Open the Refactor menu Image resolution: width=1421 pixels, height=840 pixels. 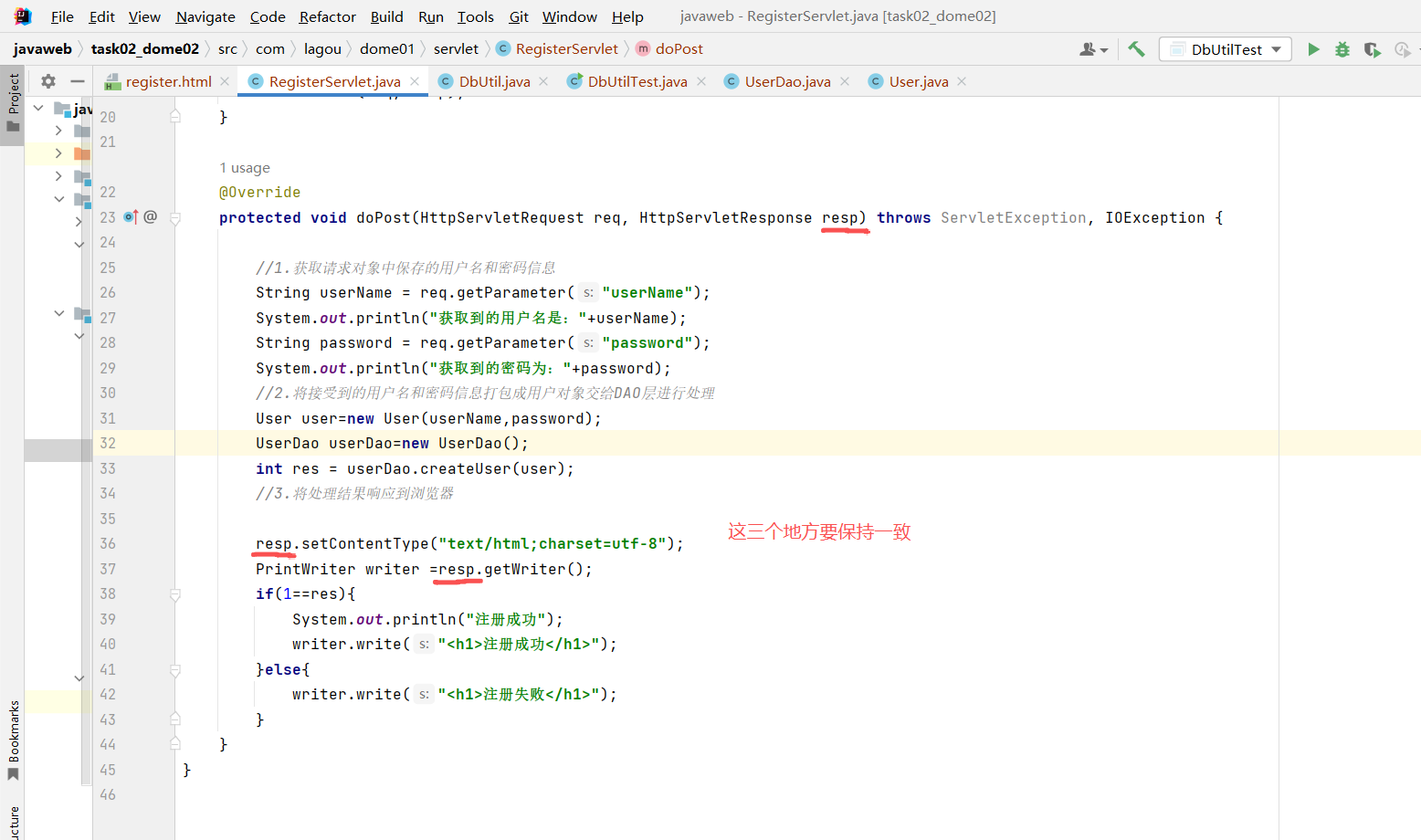pyautogui.click(x=327, y=16)
